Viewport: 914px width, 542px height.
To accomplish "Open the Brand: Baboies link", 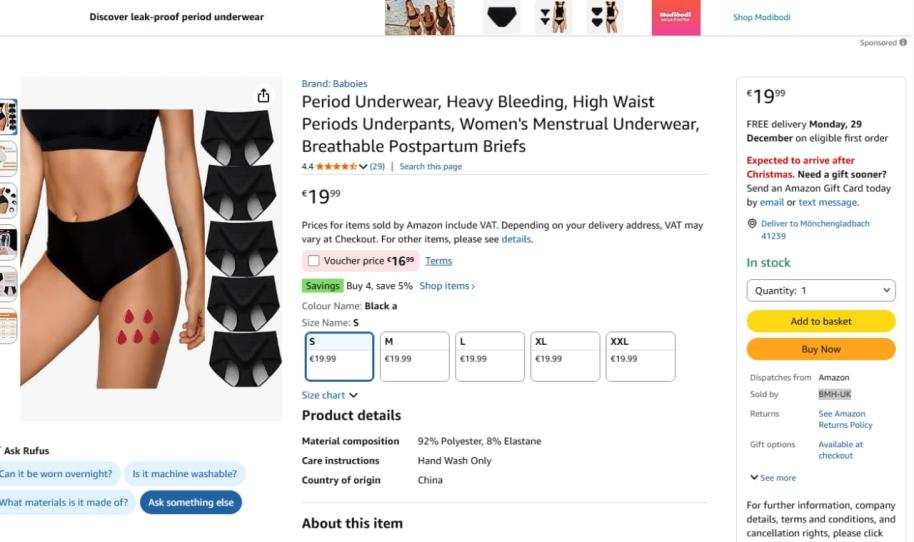I will coord(334,84).
